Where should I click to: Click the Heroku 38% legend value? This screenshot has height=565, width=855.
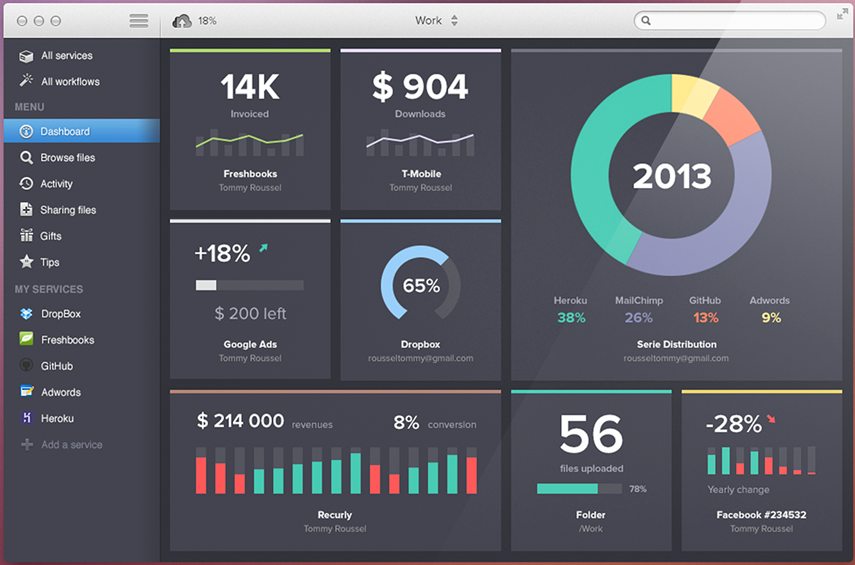pyautogui.click(x=571, y=318)
